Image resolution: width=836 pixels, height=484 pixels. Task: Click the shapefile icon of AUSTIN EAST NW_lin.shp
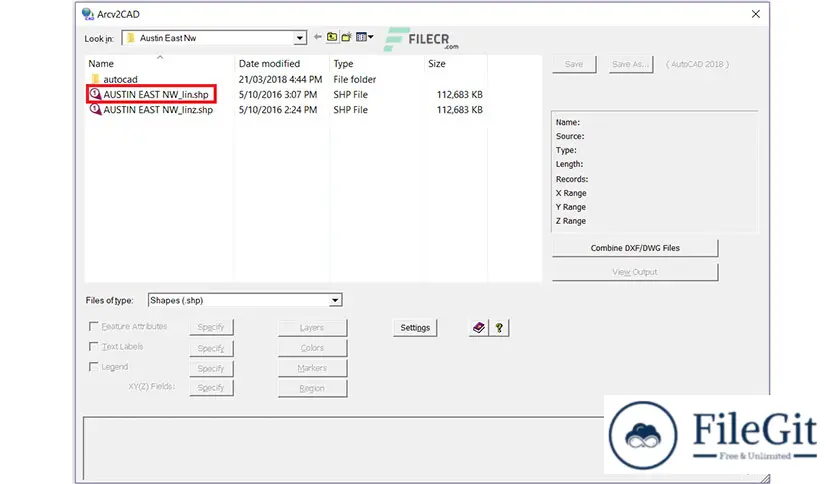point(95,94)
